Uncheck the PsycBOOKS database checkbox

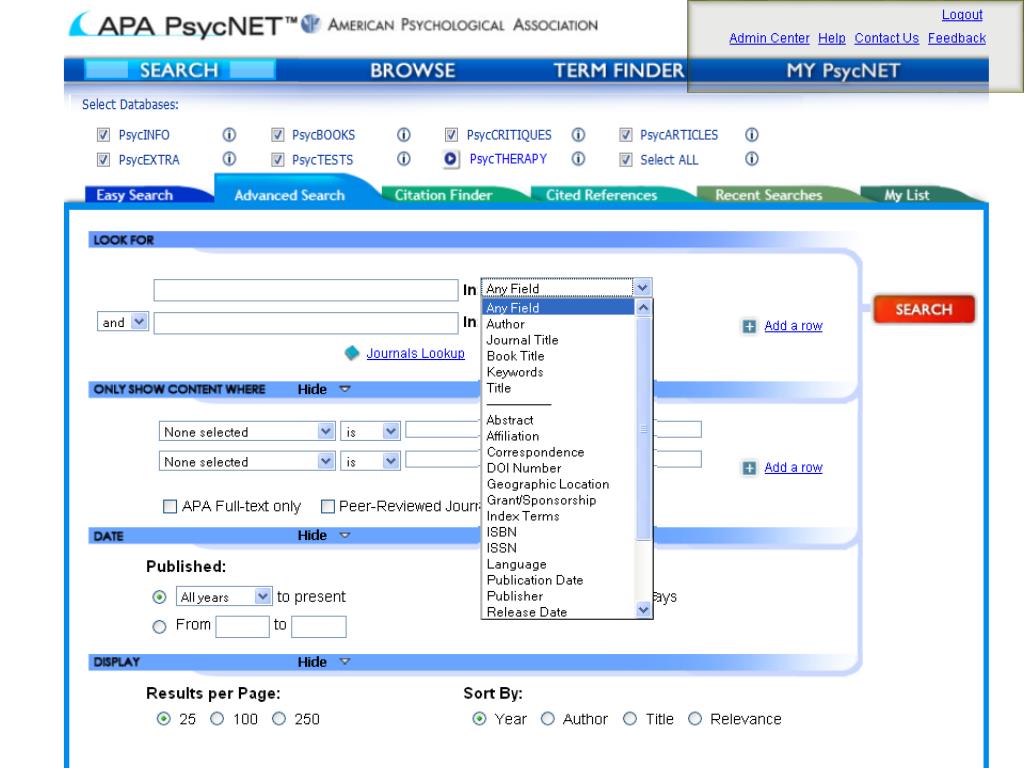[x=278, y=135]
